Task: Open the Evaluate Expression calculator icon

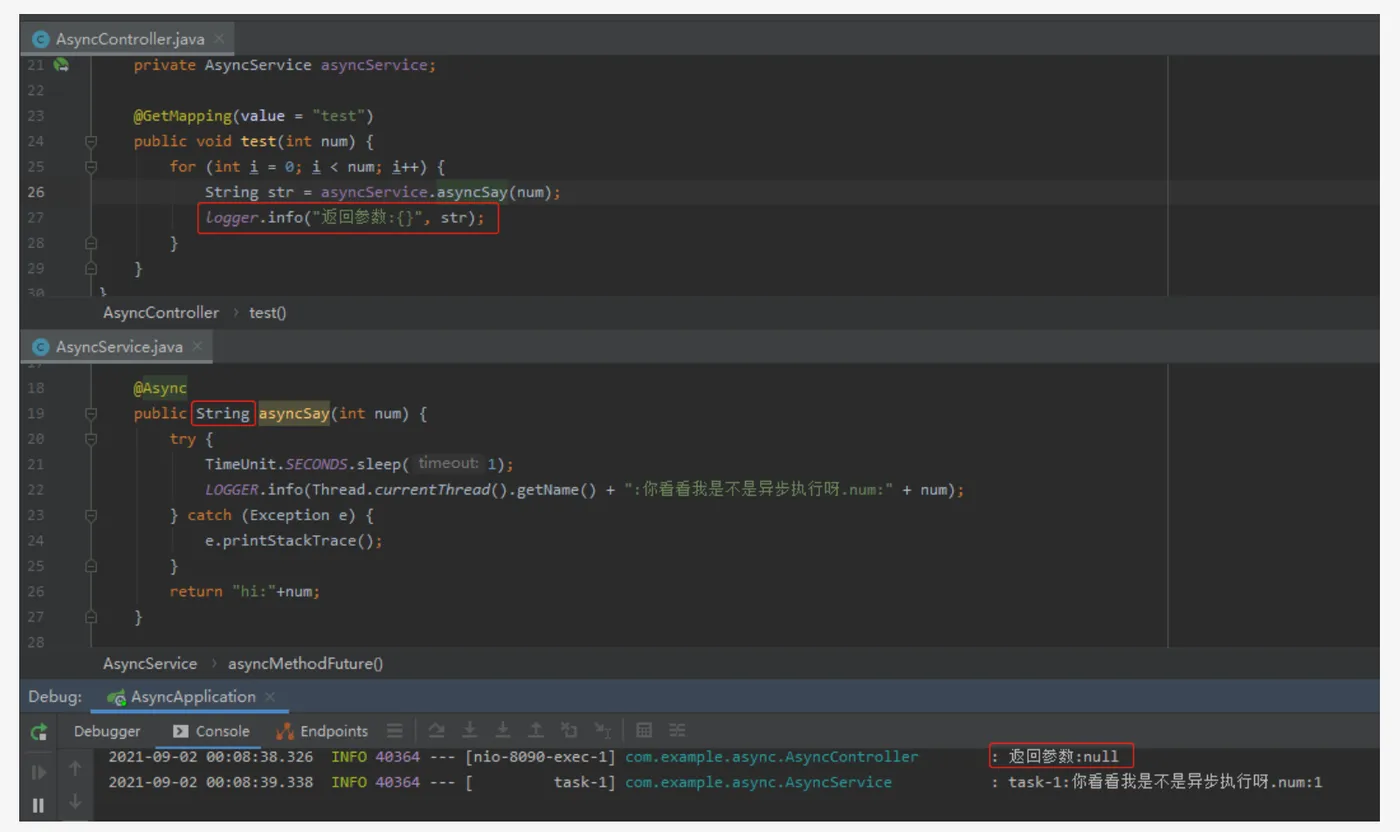Action: 644,731
